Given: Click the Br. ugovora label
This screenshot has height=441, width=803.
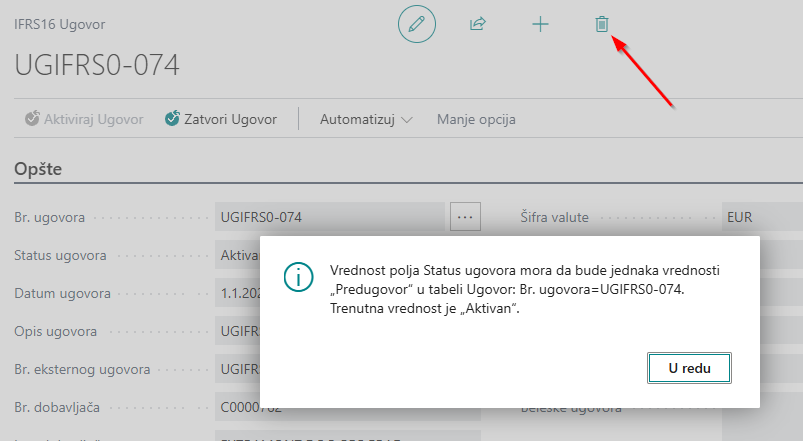Looking at the screenshot, I should [x=50, y=217].
